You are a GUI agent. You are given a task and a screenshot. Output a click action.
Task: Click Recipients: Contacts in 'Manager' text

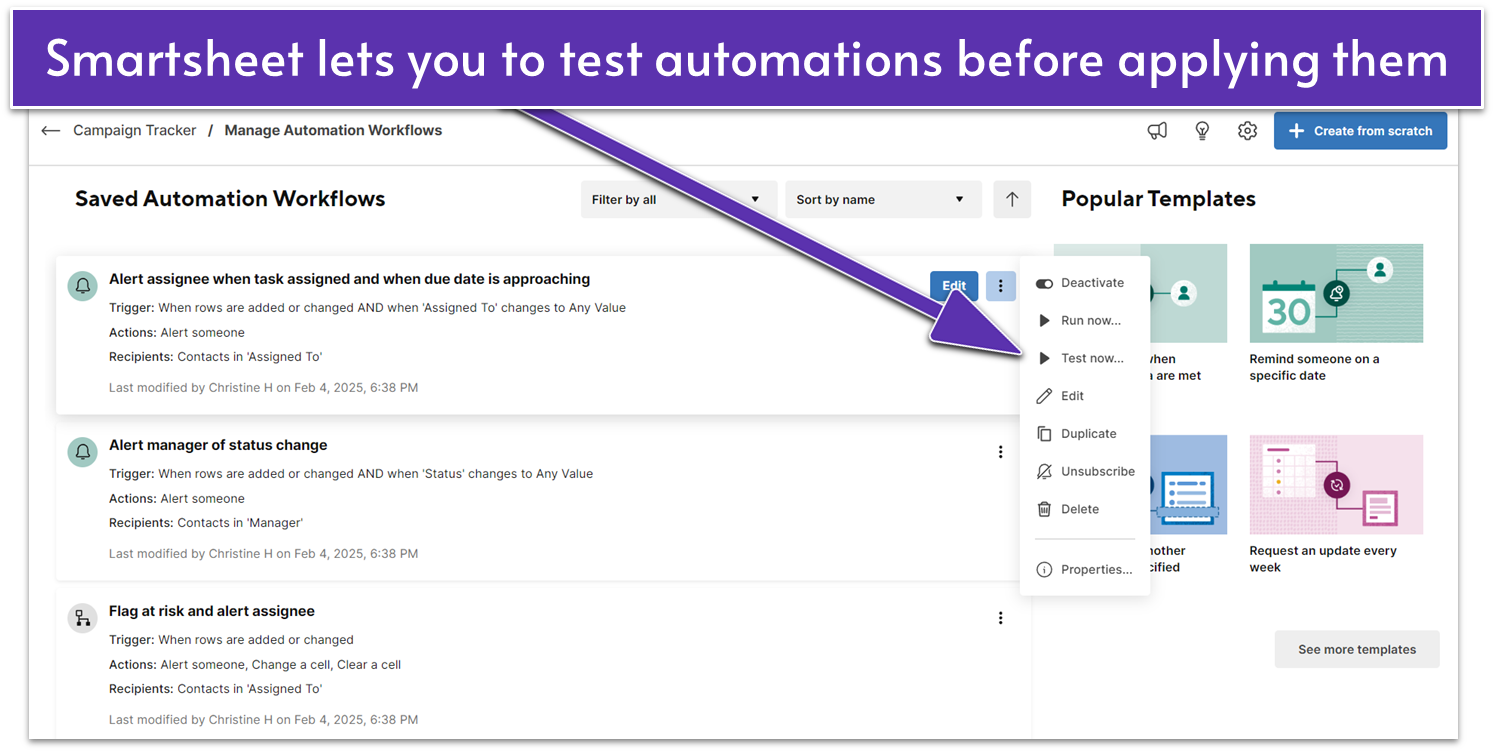click(206, 523)
